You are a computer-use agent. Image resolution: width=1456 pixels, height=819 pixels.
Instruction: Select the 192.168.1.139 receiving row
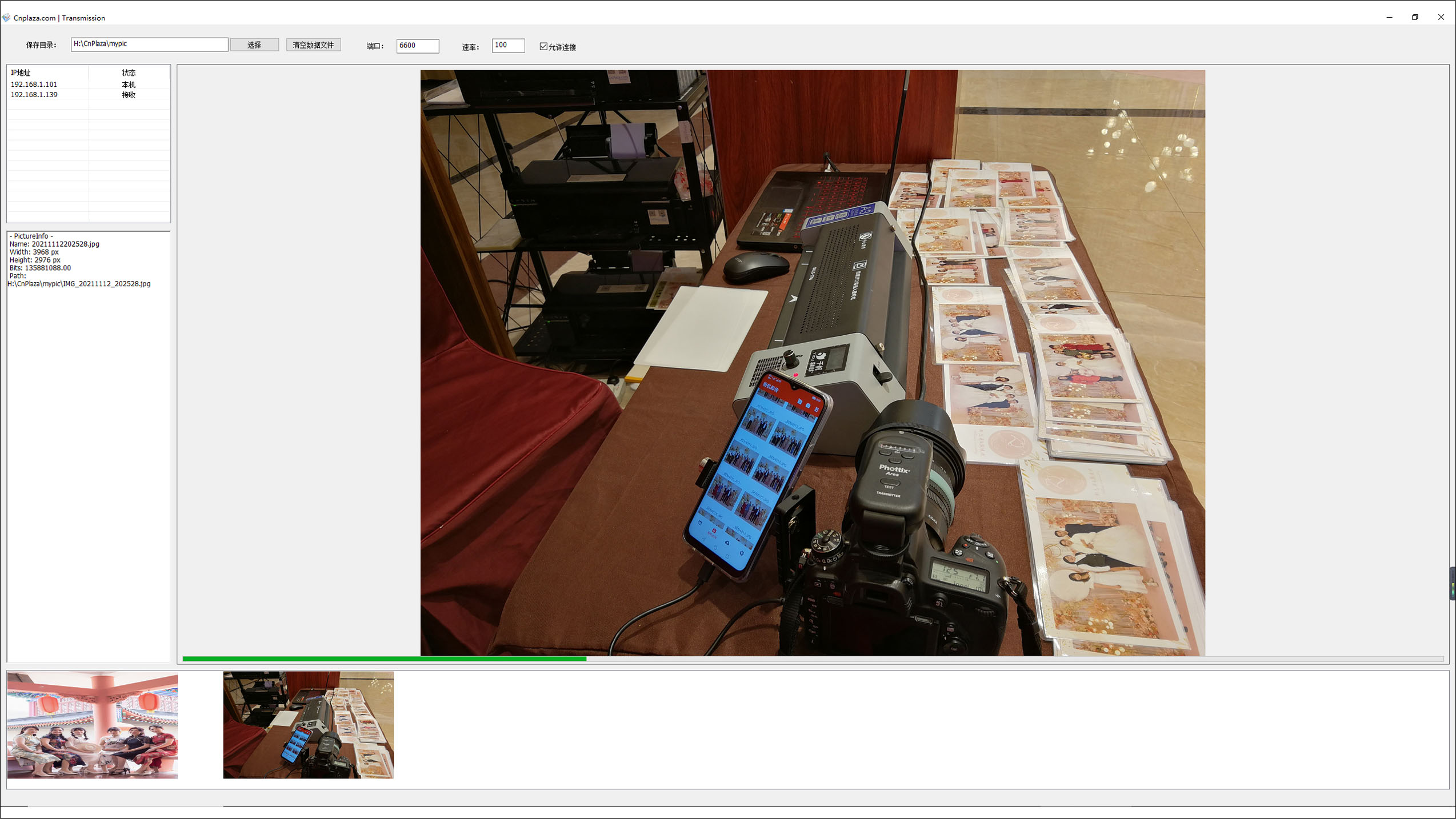[34, 95]
